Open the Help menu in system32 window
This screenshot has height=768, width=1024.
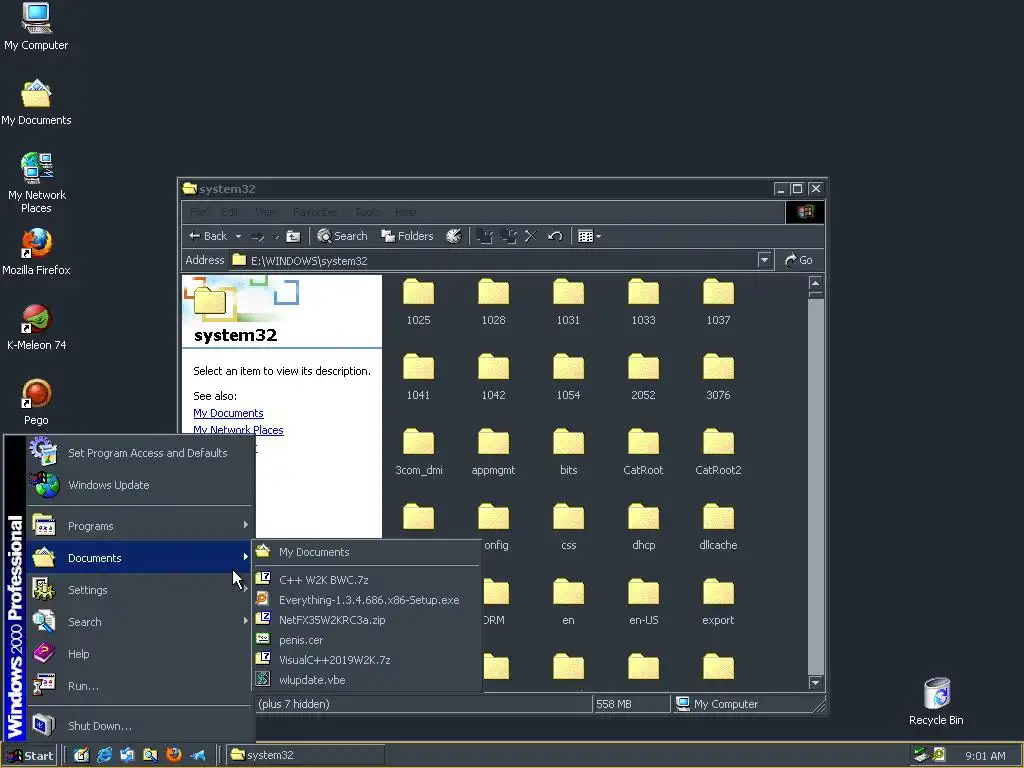pyautogui.click(x=406, y=212)
